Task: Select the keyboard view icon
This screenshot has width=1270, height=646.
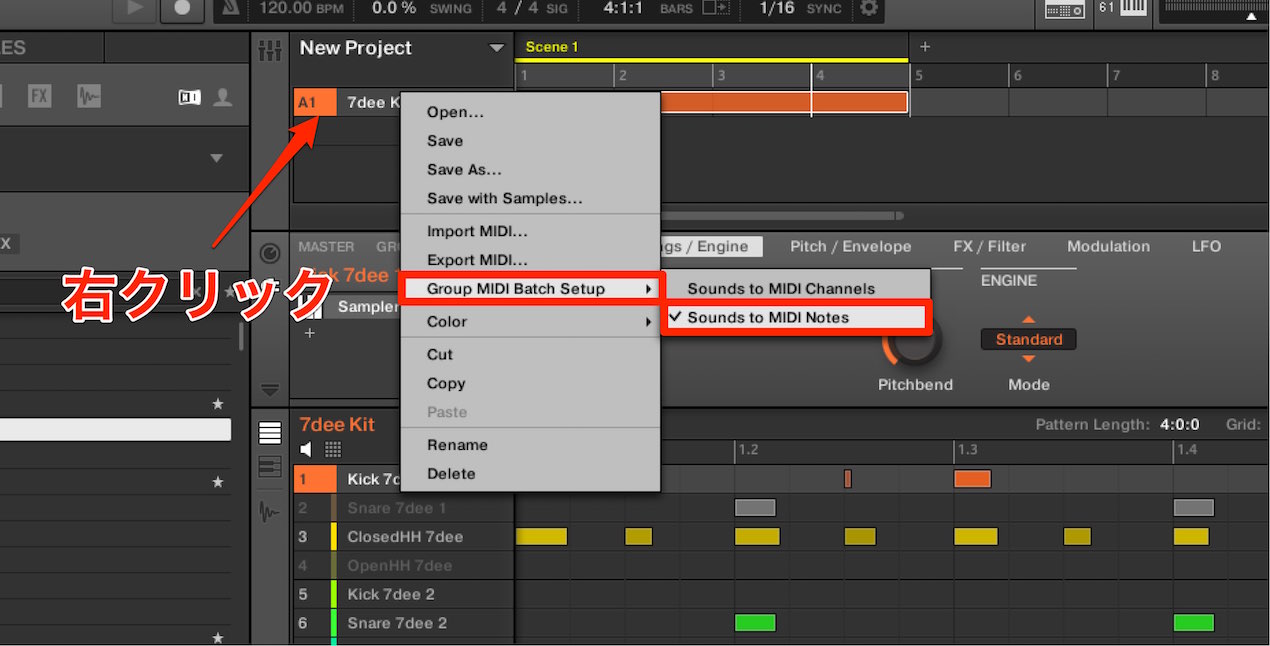Action: tap(270, 467)
